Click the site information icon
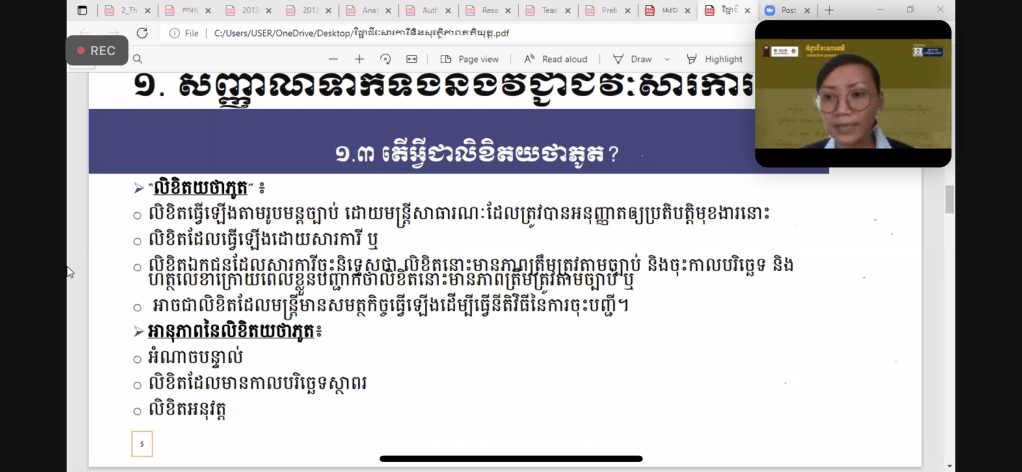 pyautogui.click(x=175, y=33)
